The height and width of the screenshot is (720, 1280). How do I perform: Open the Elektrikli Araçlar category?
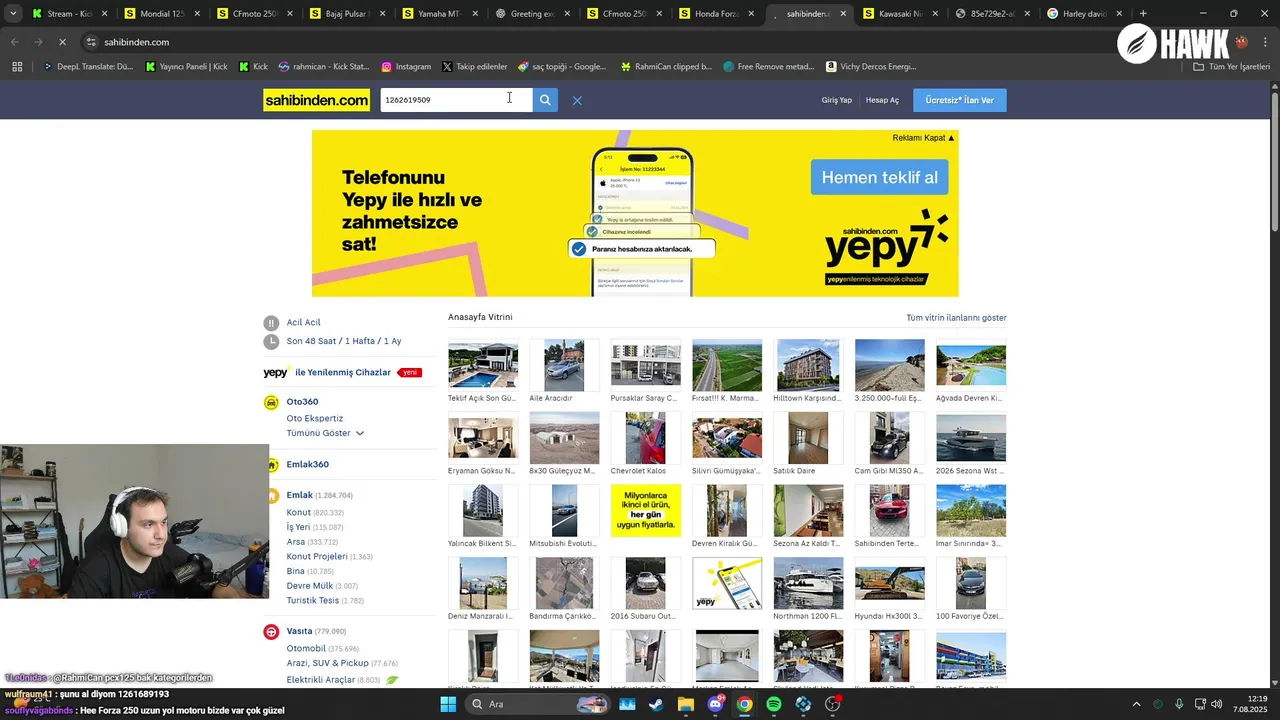321,680
